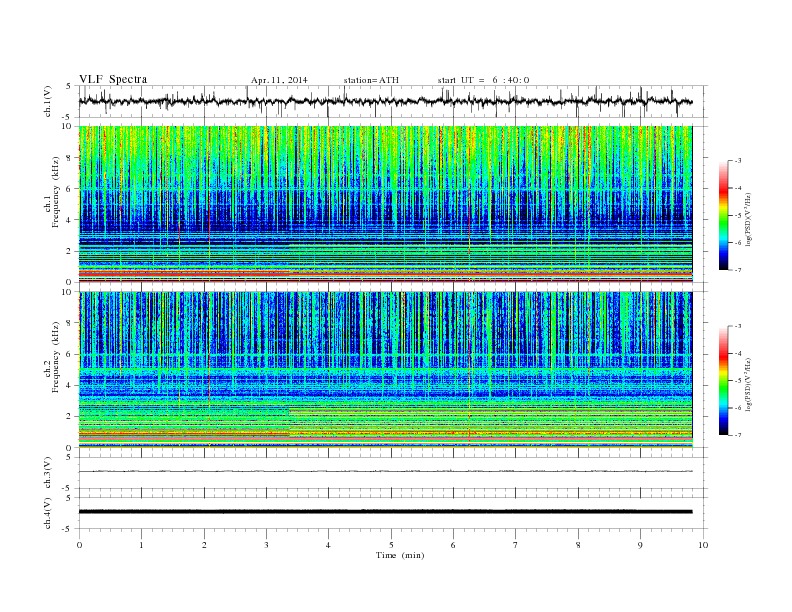
Task: Click the time-axis tick label "5"
Action: coord(391,545)
